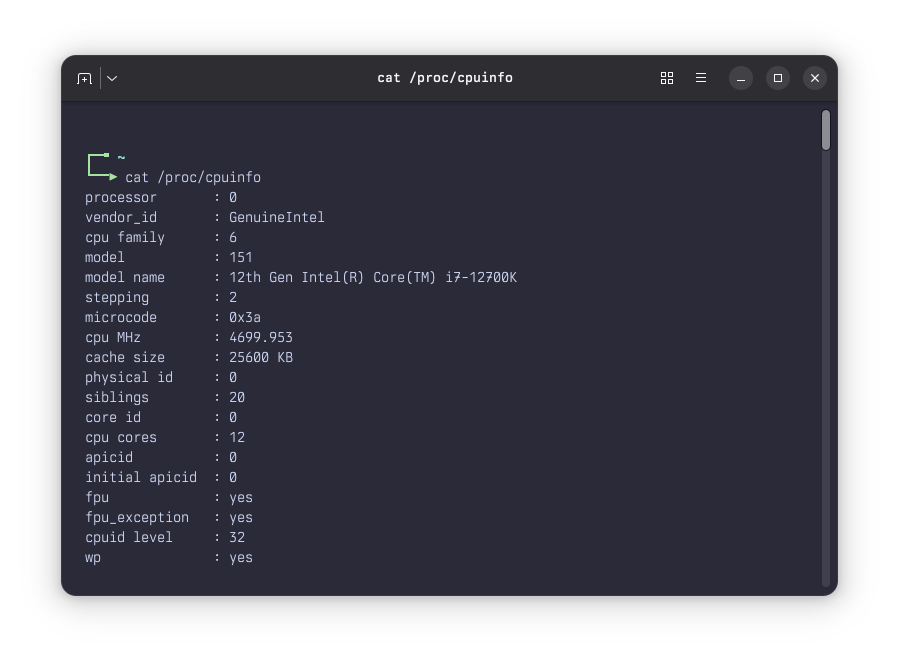899x663 pixels.
Task: Click the processor : 0 line
Action: (x=160, y=197)
